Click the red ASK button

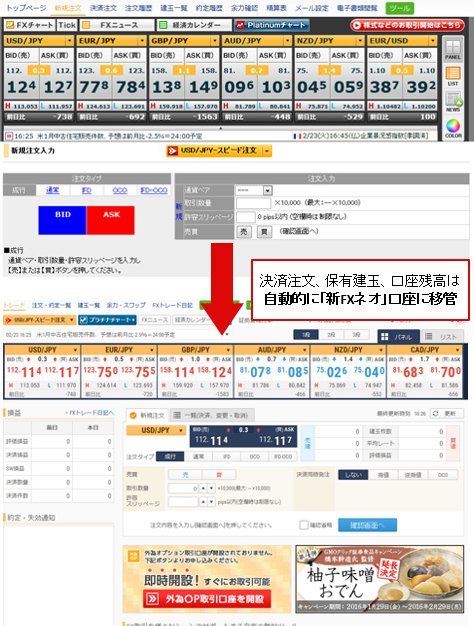pos(111,220)
